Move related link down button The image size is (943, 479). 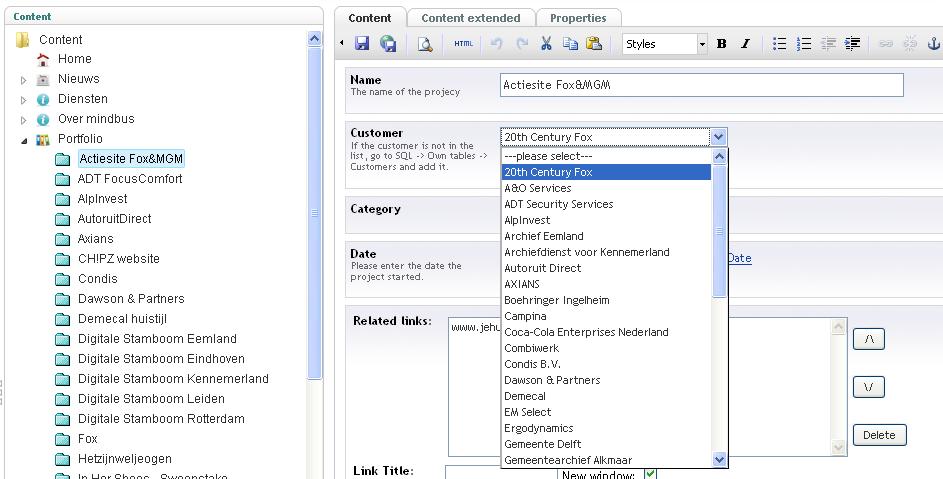pyautogui.click(x=868, y=387)
